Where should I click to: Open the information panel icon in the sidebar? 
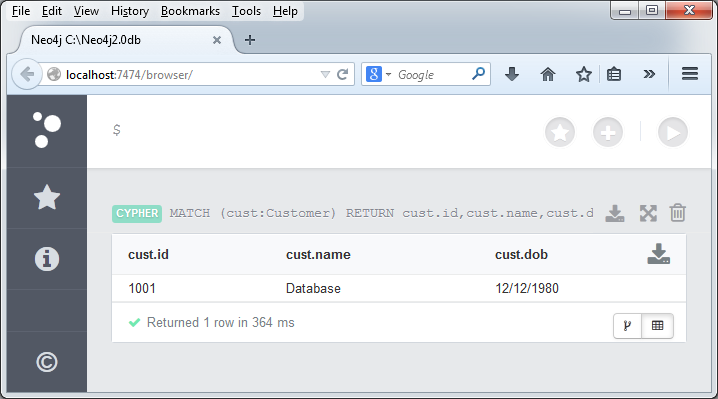[x=47, y=259]
